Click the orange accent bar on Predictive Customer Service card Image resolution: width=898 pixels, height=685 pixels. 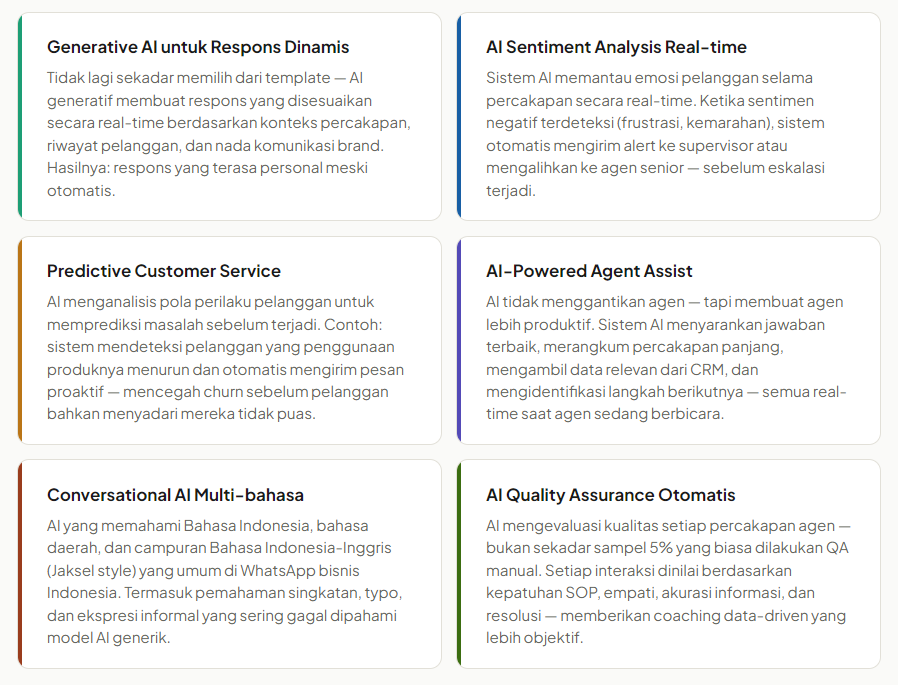[20, 340]
